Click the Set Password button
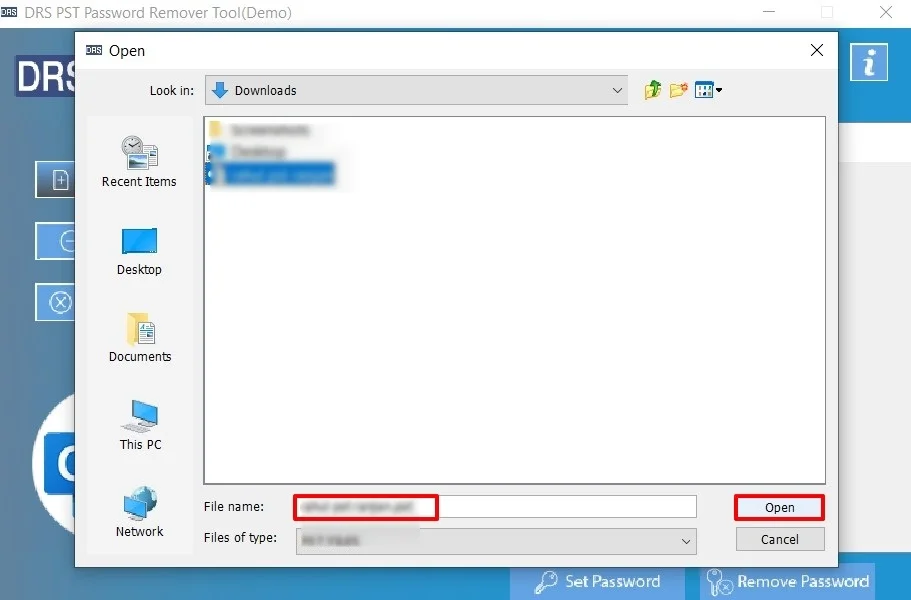The height and width of the screenshot is (600, 911). pyautogui.click(x=597, y=581)
